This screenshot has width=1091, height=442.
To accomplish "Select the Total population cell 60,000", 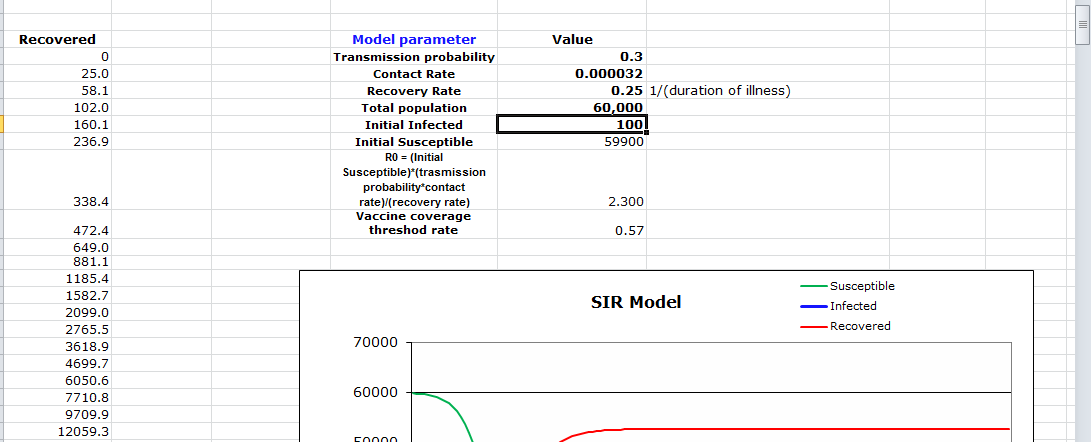I will [618, 108].
